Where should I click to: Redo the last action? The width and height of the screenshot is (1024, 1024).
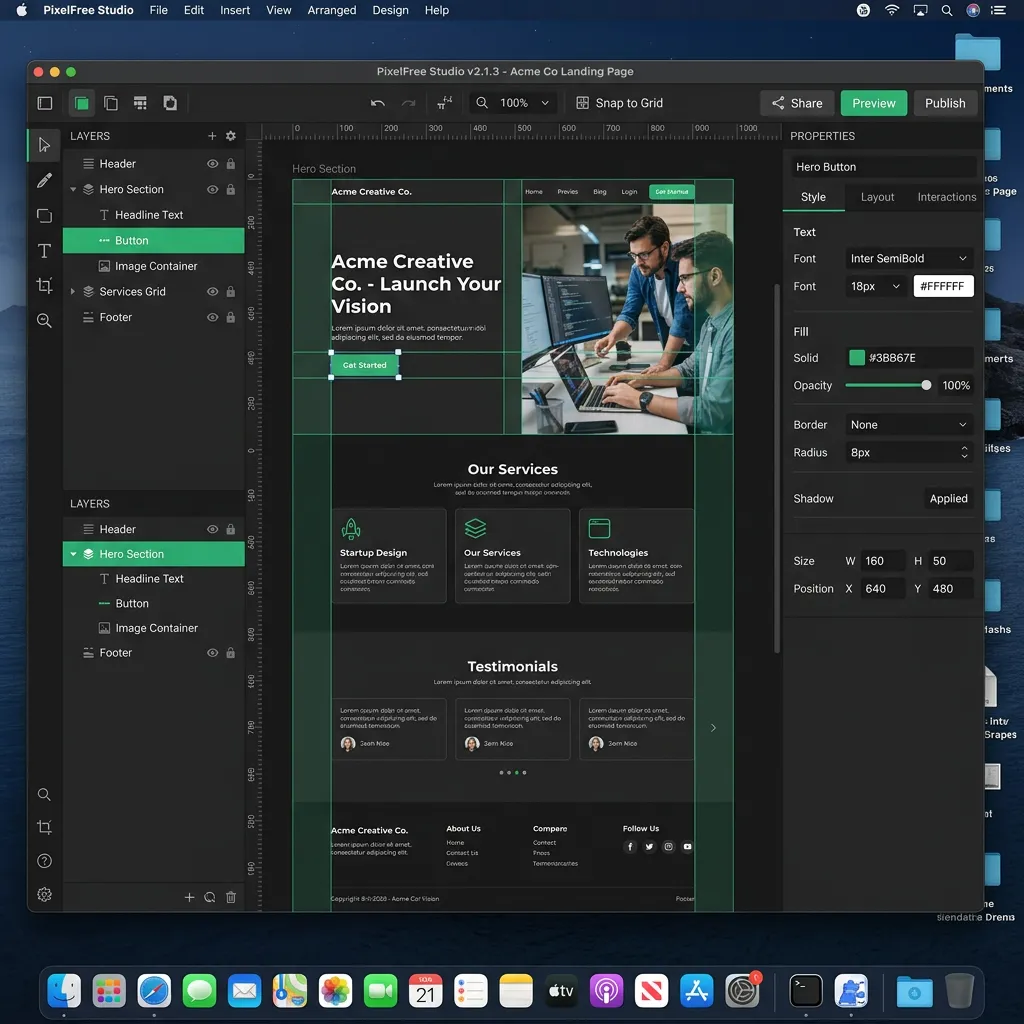pos(408,103)
